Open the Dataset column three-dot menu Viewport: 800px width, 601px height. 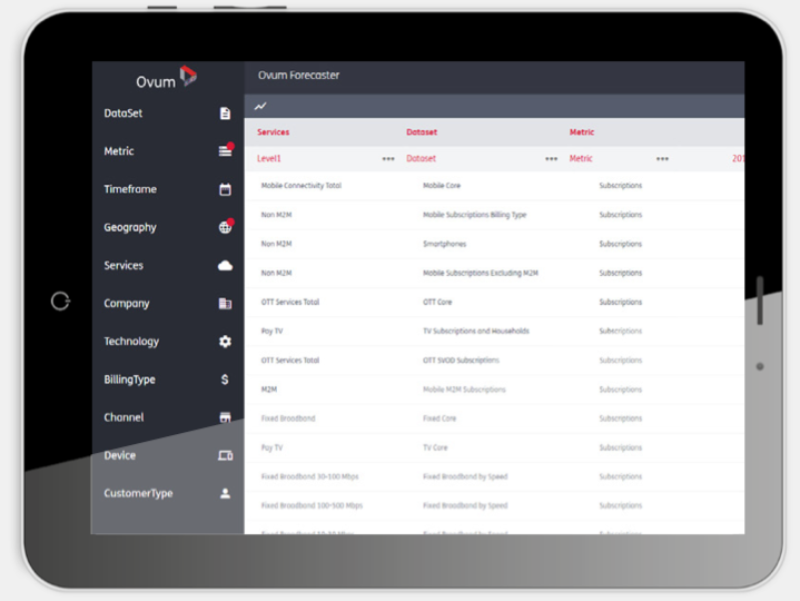tap(551, 159)
